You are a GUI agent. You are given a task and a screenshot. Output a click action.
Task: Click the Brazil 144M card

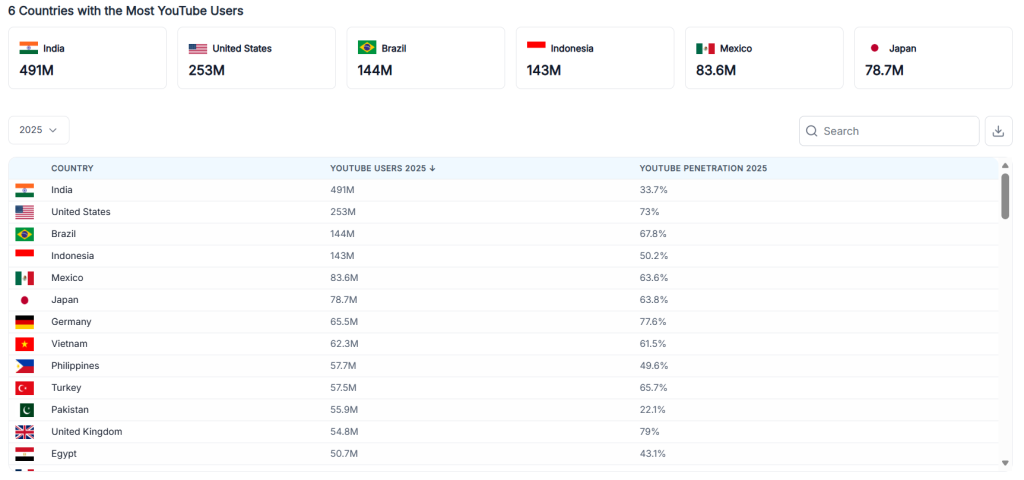pyautogui.click(x=426, y=57)
